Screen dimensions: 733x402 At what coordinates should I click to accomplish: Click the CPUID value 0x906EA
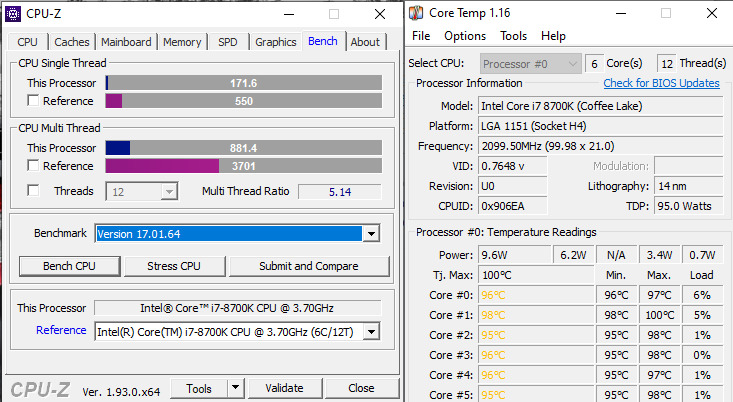pos(512,206)
